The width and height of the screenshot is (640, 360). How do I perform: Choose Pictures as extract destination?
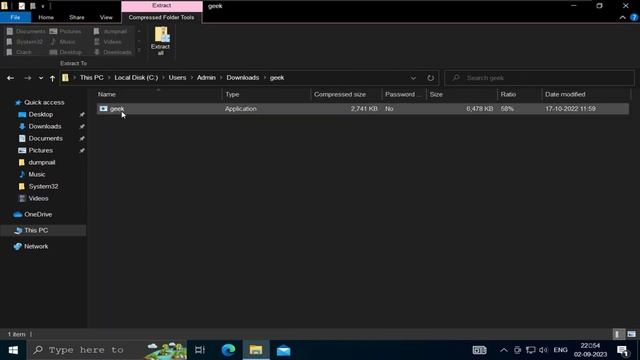pos(66,31)
